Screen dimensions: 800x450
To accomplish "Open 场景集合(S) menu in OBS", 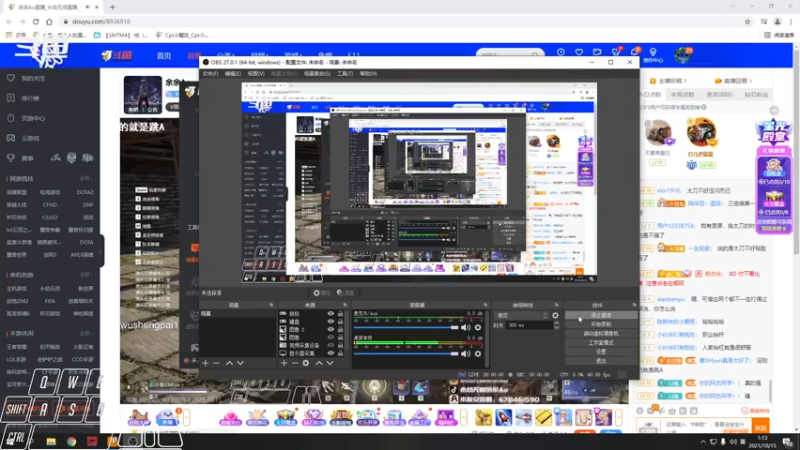I will (317, 74).
